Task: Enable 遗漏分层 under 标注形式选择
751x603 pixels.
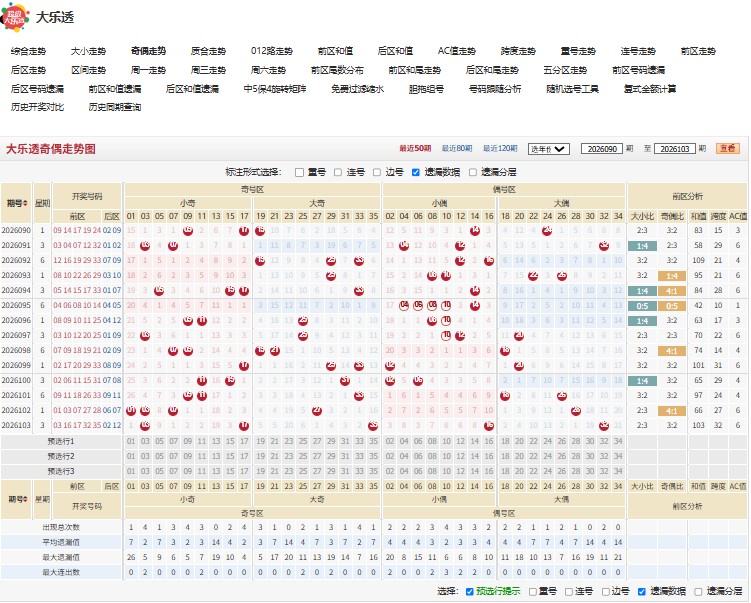Action: point(473,172)
